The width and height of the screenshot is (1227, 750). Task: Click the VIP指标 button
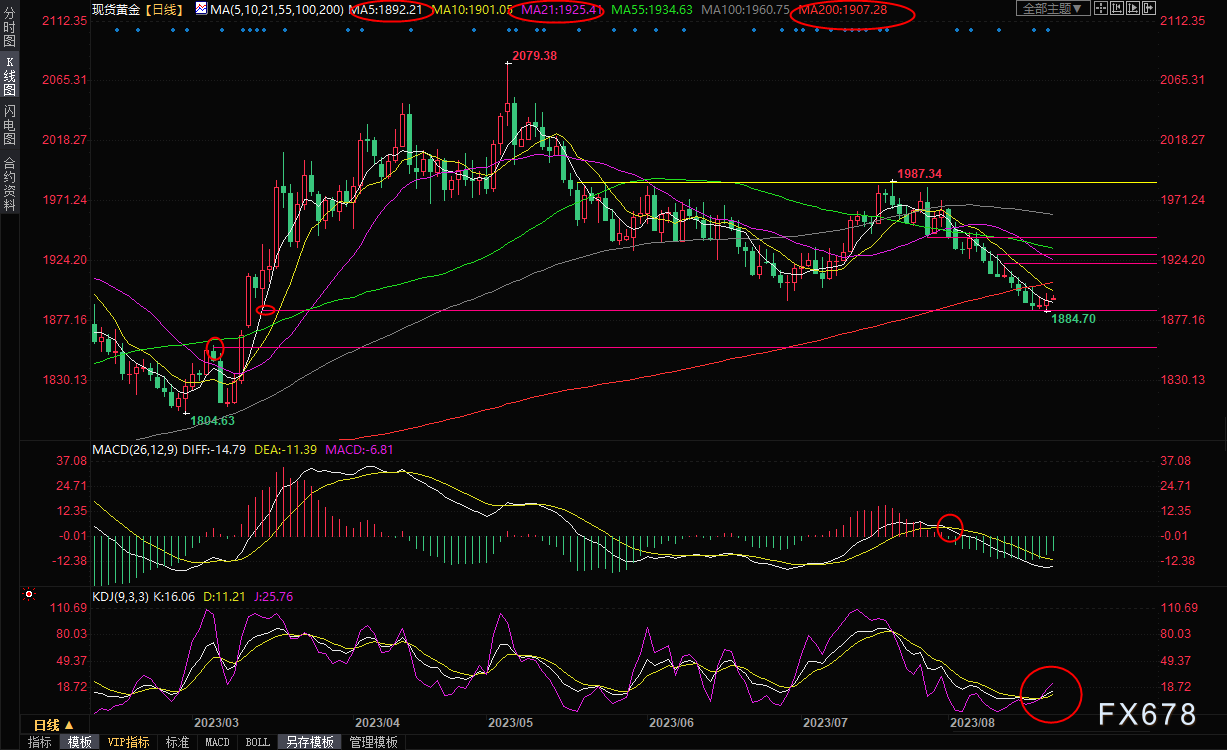128,742
